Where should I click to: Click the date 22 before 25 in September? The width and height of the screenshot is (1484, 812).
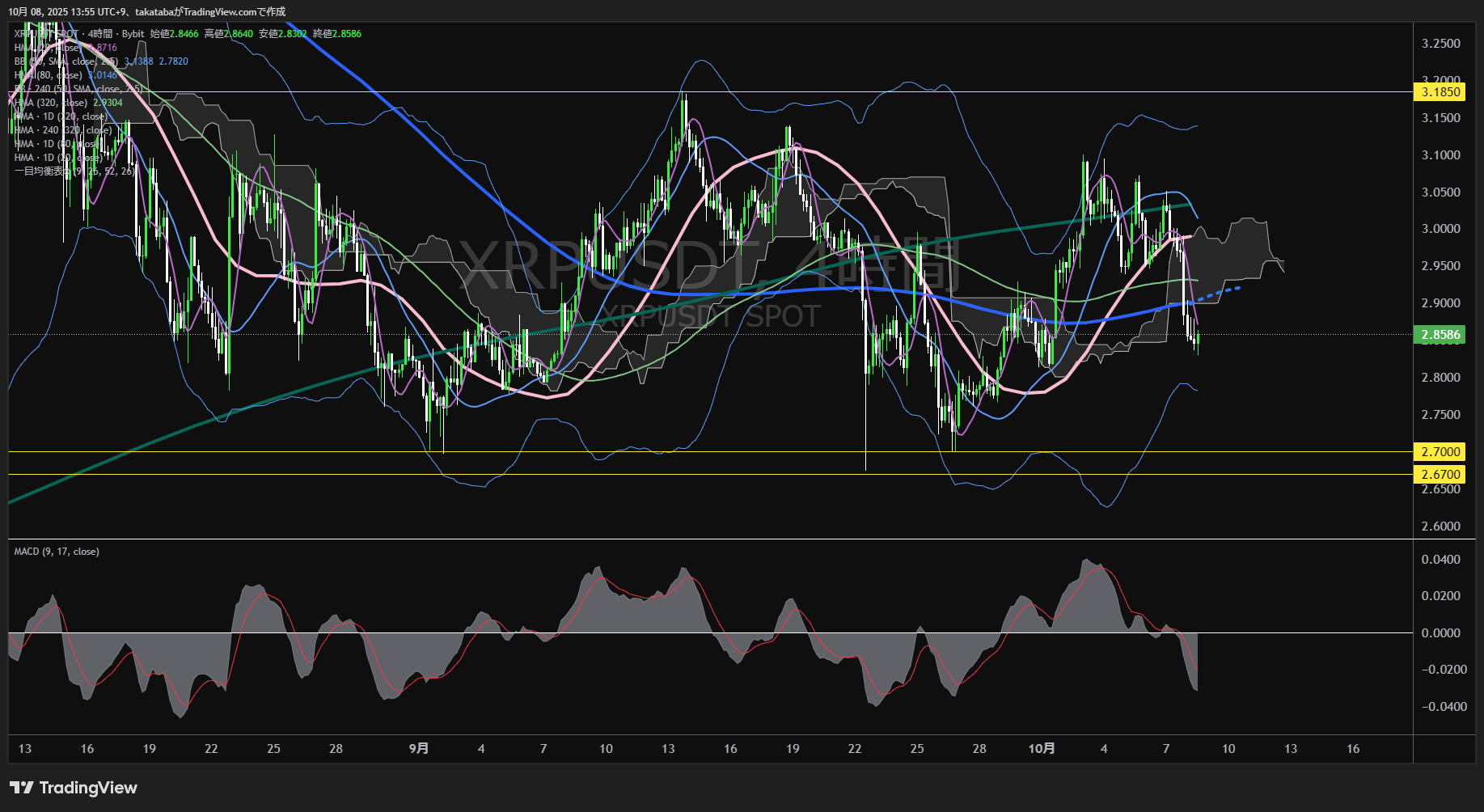(x=855, y=749)
